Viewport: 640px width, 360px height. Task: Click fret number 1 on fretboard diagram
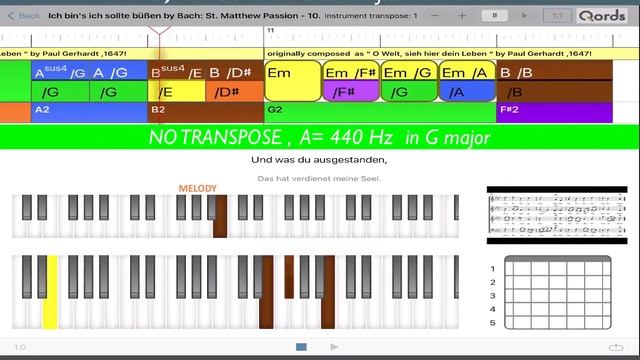pos(493,269)
